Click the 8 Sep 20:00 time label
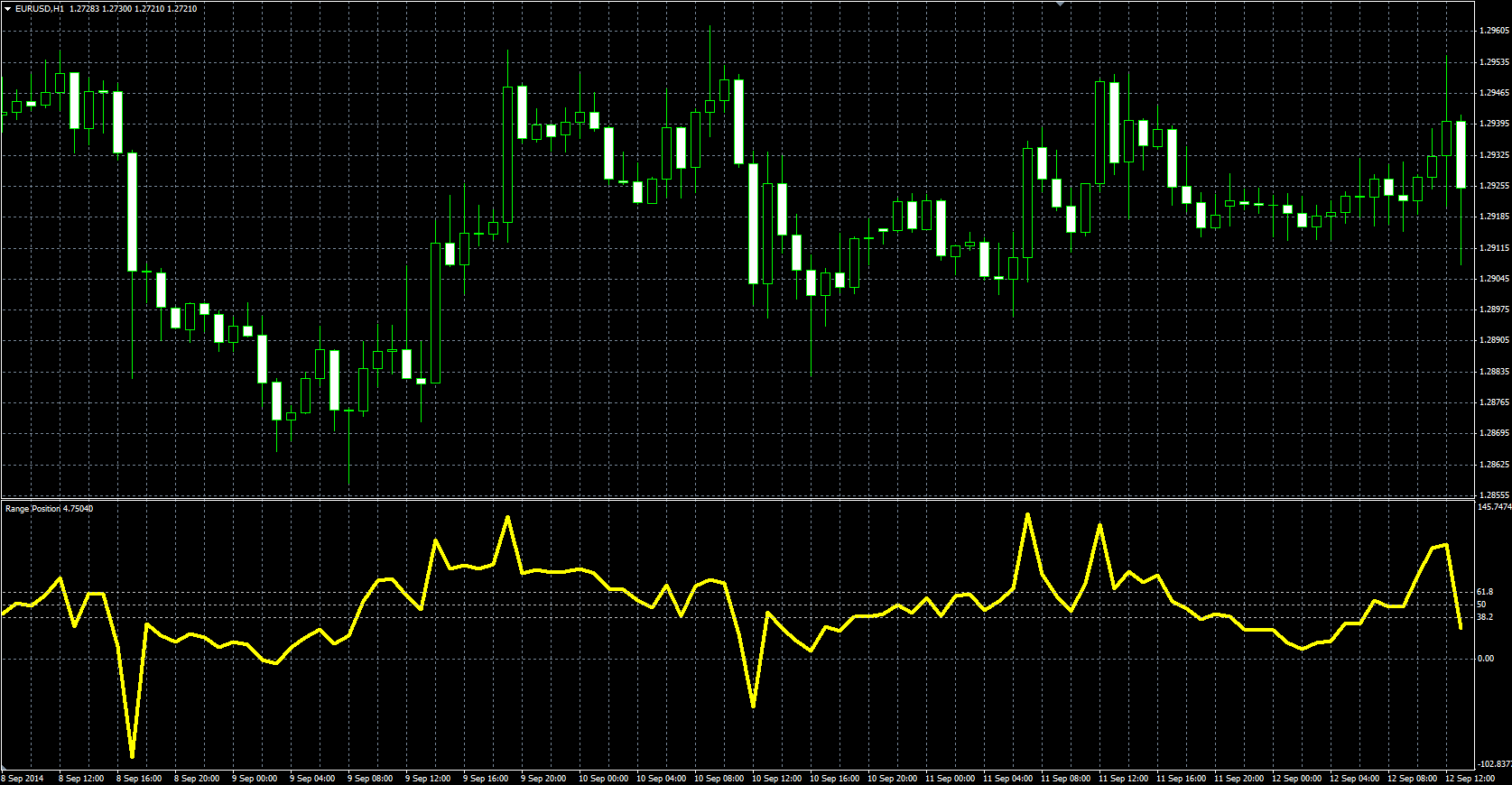Viewport: 1512px width, 785px height. 197,778
